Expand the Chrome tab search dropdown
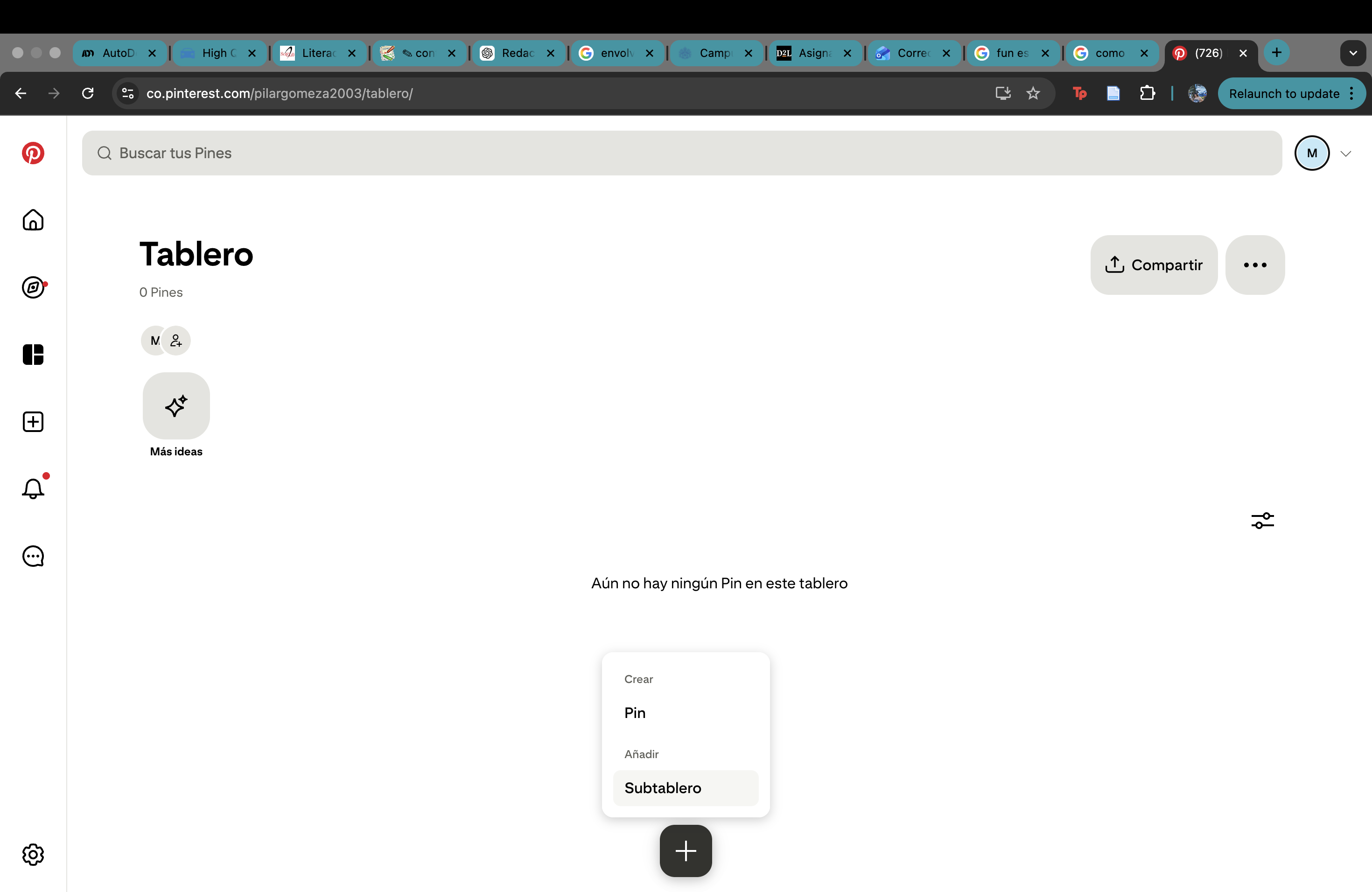 tap(1352, 53)
